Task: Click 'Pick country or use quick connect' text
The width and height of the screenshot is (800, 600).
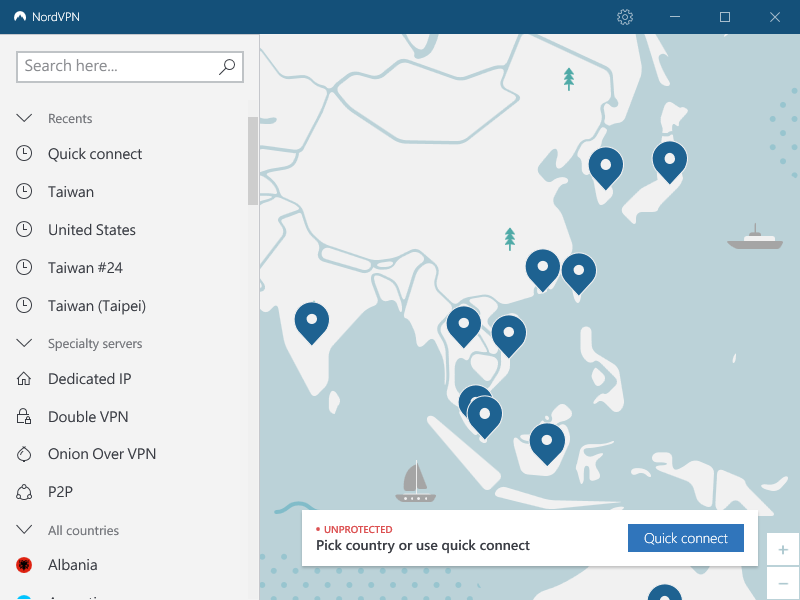Action: [x=423, y=545]
